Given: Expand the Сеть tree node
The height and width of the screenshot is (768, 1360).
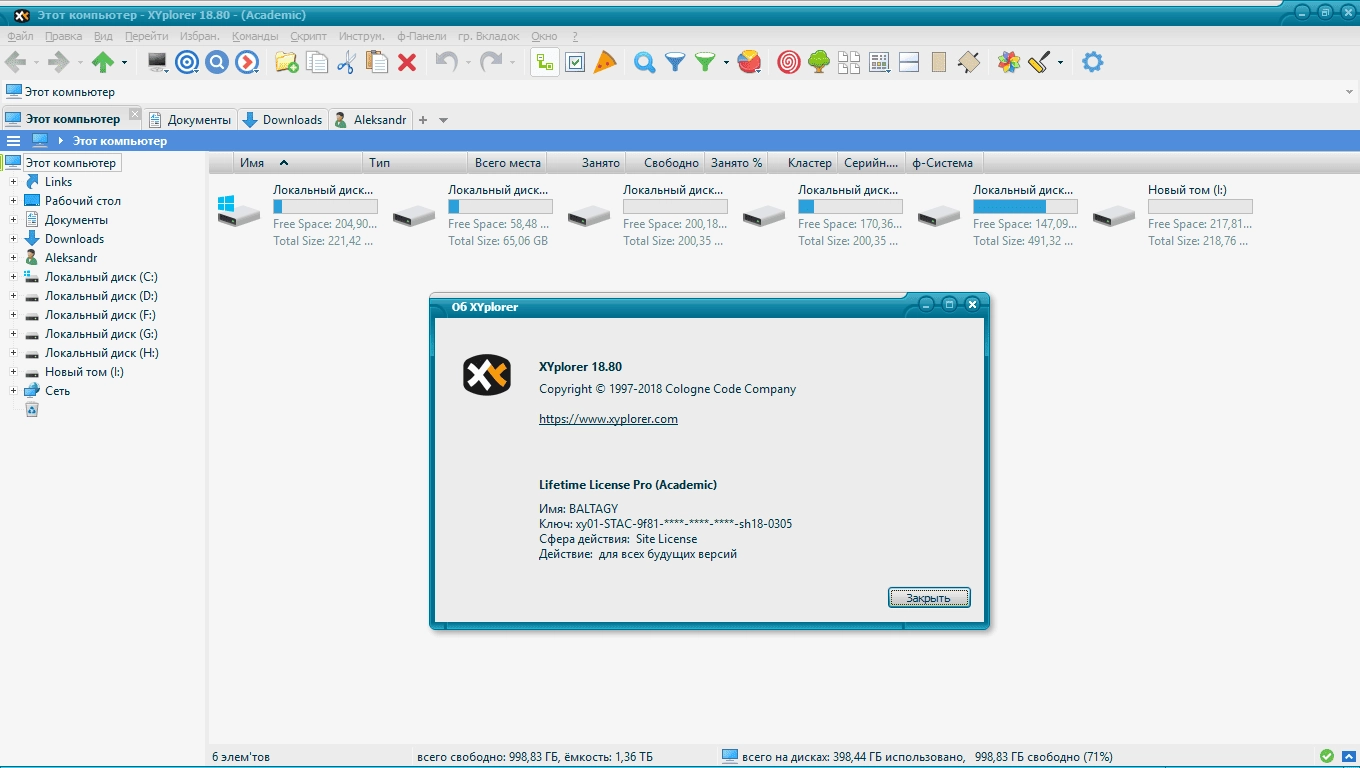Looking at the screenshot, I should coord(13,391).
